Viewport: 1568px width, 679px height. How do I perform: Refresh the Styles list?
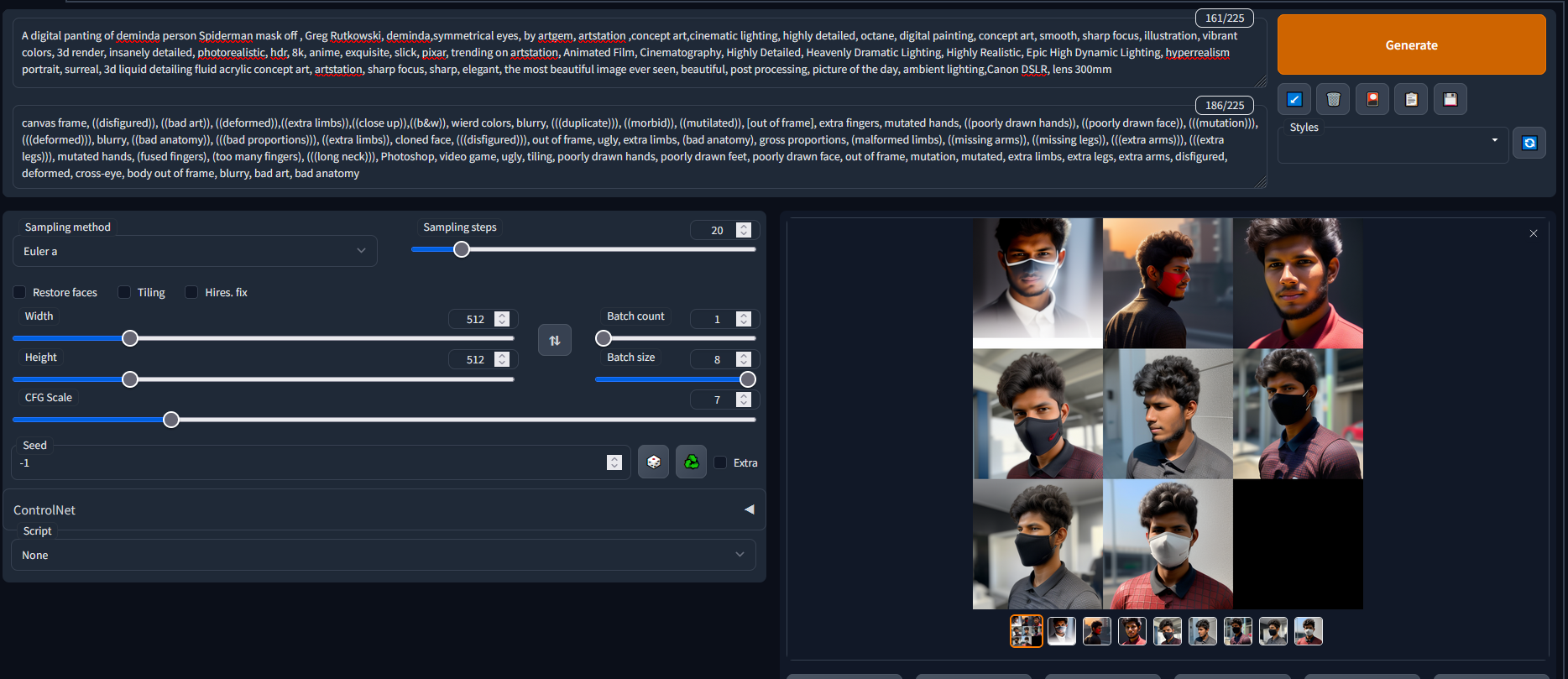[1529, 143]
